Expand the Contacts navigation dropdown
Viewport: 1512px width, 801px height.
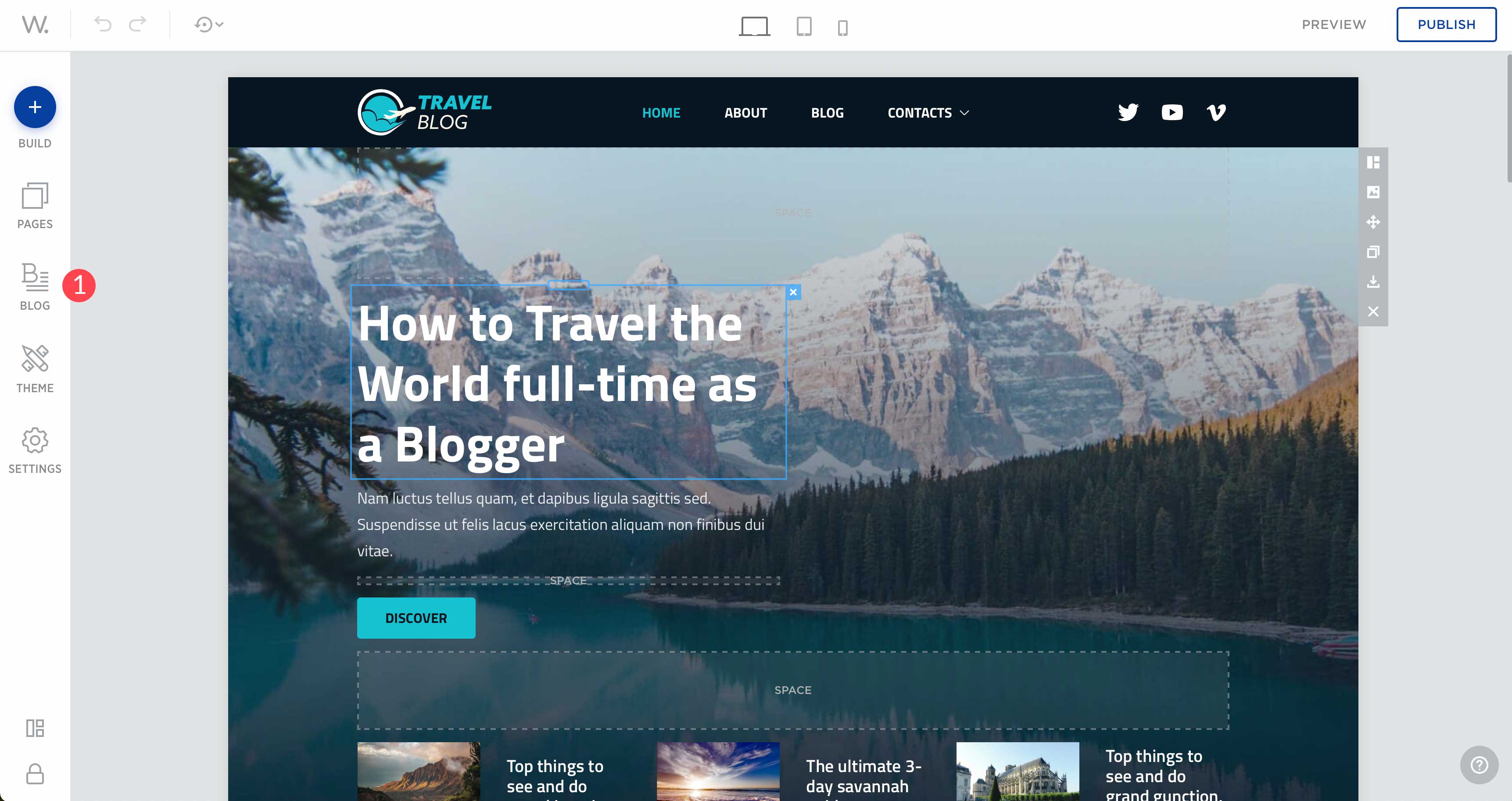[x=966, y=112]
